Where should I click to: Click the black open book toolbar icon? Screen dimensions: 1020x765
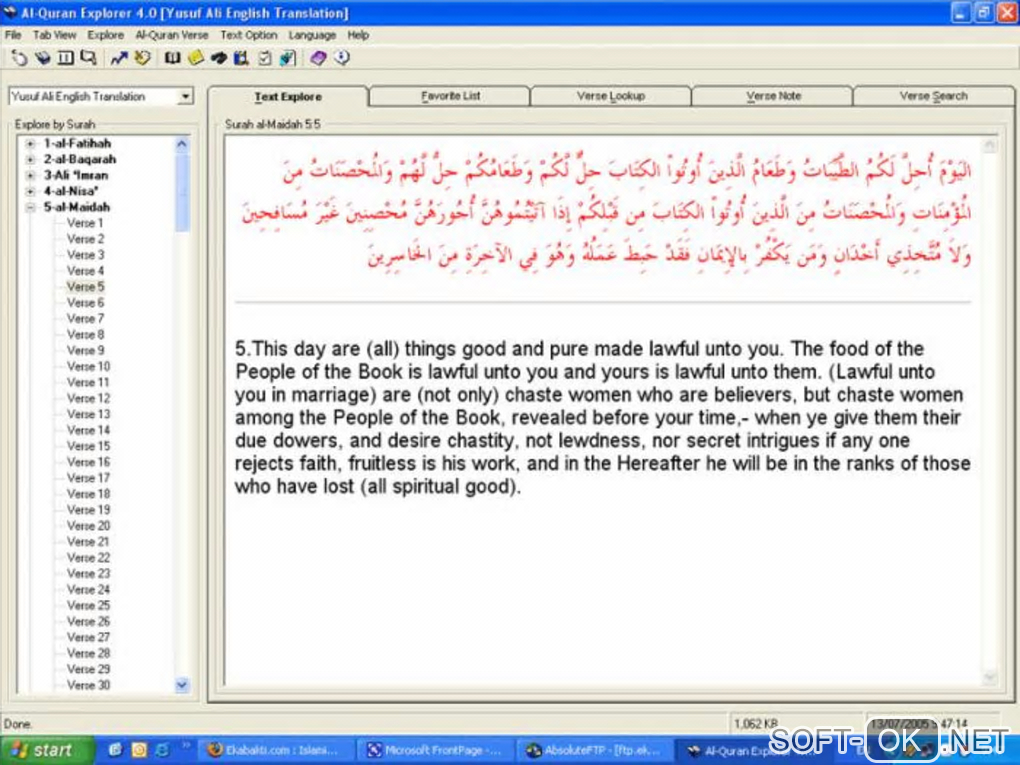click(x=172, y=59)
